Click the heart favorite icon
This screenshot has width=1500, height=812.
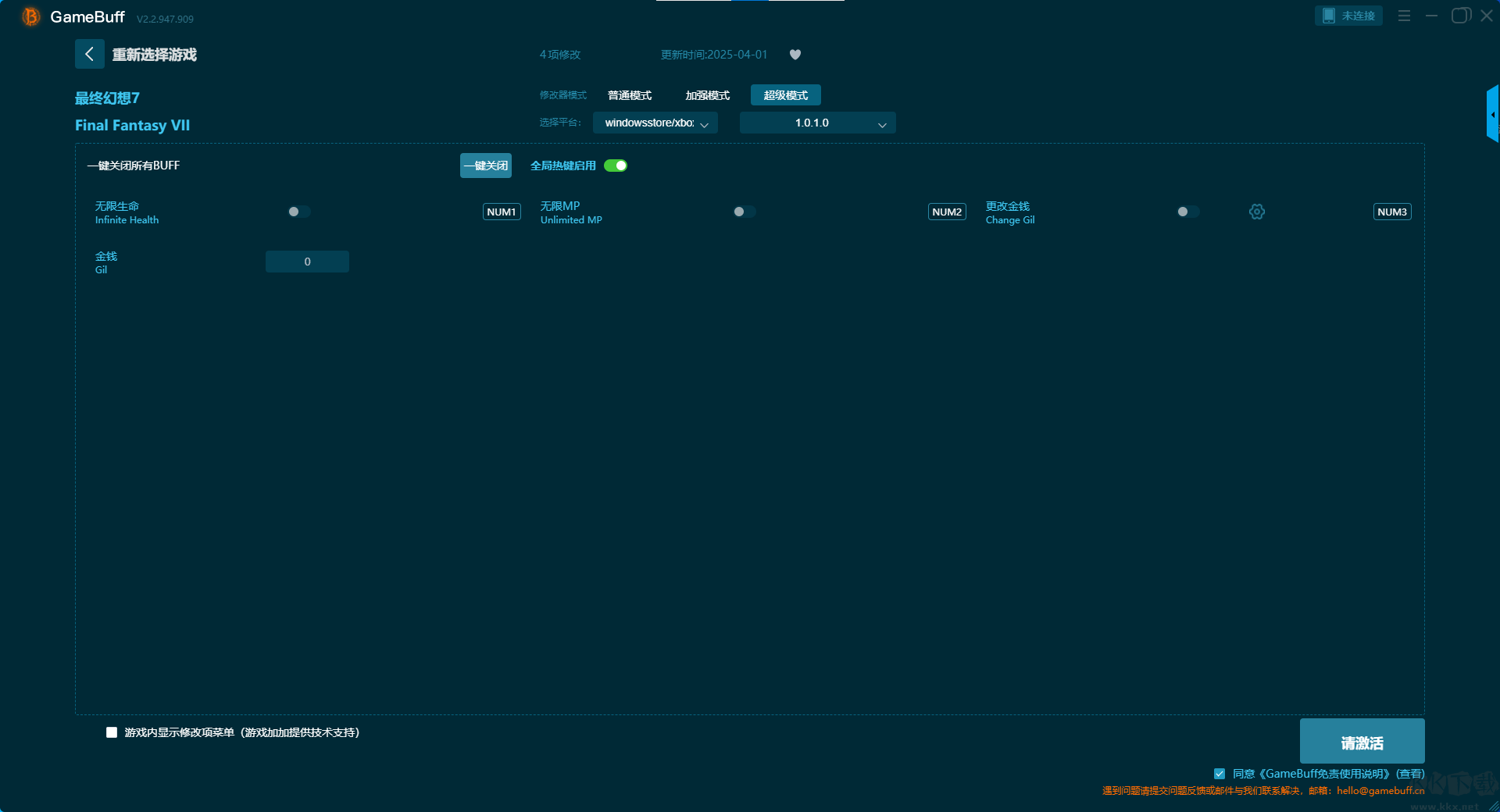[x=795, y=55]
